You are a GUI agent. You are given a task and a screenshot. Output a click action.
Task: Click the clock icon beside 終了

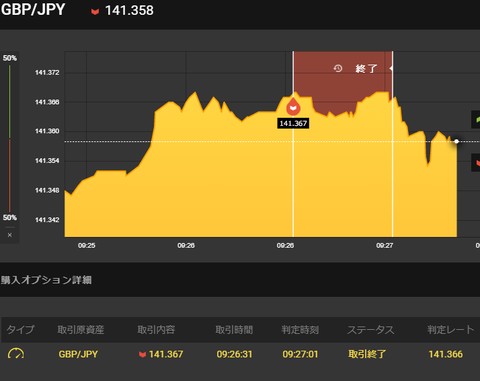[338, 68]
